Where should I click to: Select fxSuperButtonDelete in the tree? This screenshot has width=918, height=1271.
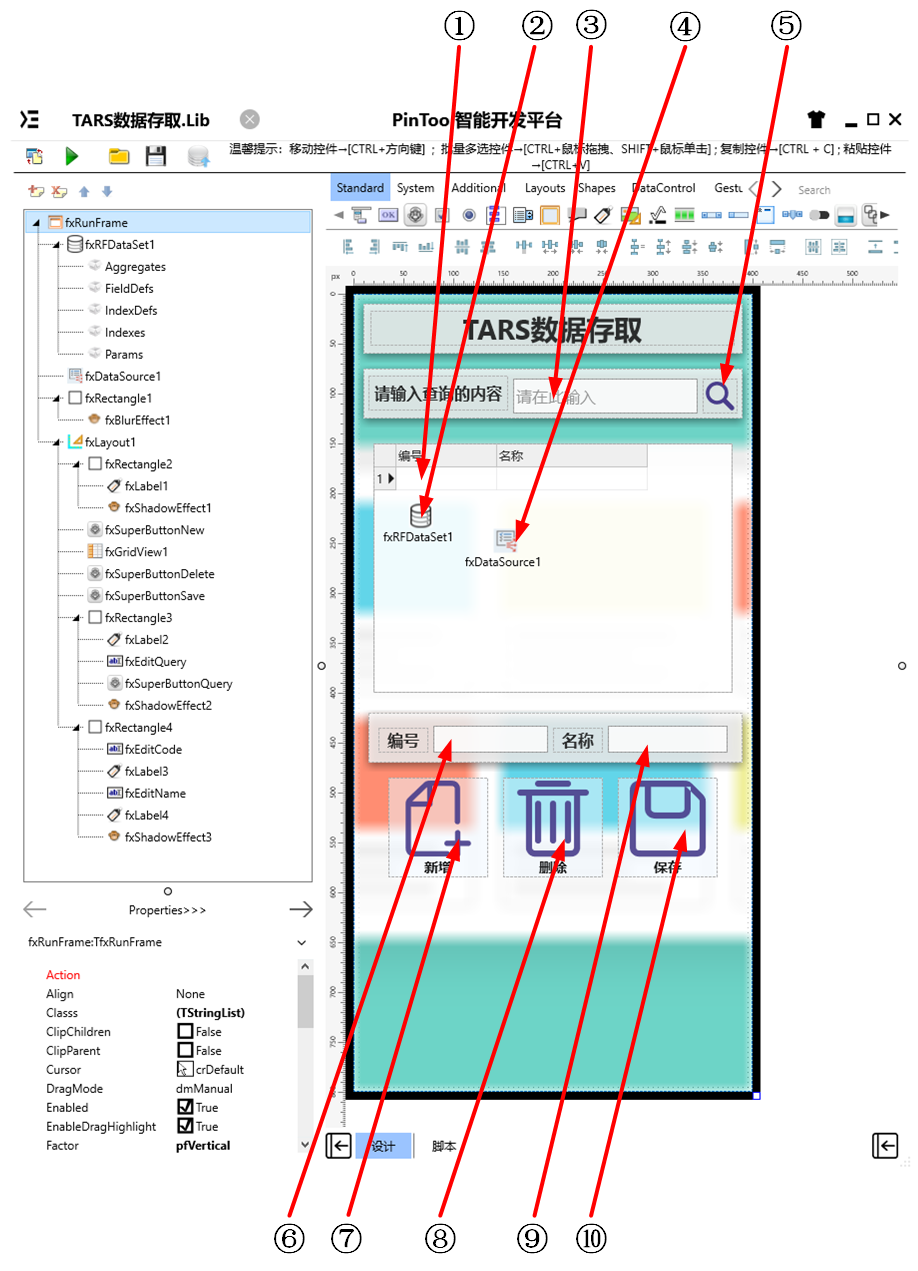[160, 574]
